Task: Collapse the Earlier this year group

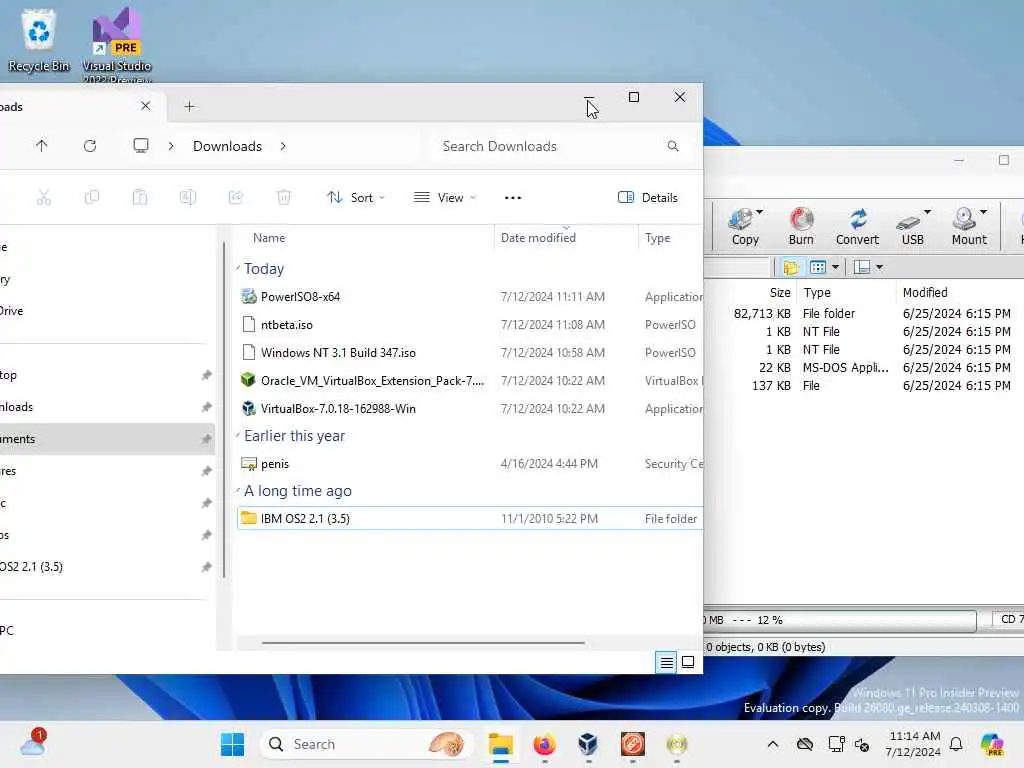Action: tap(238, 436)
